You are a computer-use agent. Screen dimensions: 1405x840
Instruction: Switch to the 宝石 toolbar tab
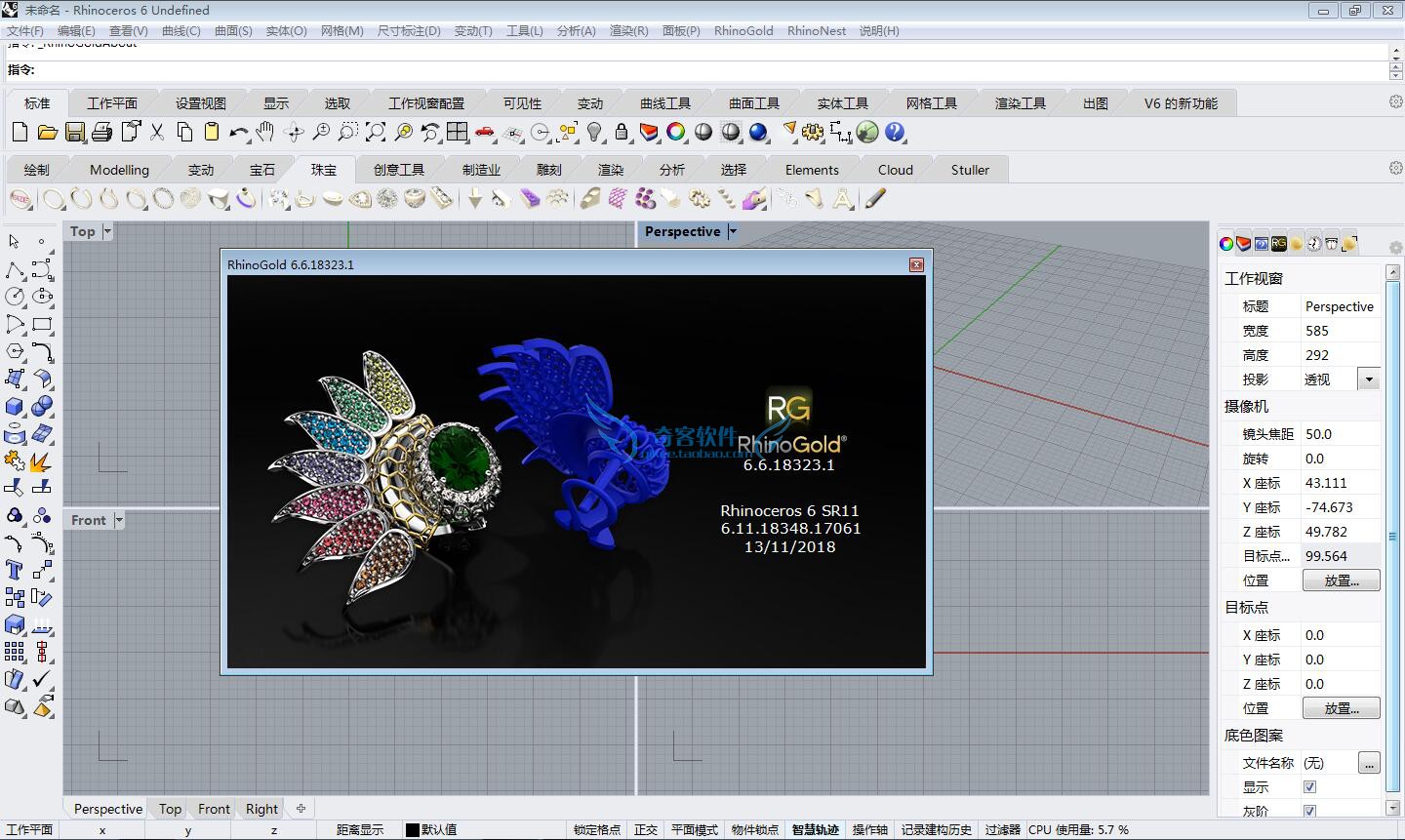click(262, 170)
